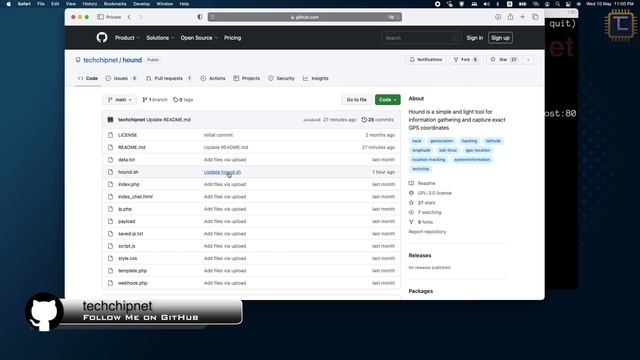
Task: Switch to the Issues tab
Action: click(x=121, y=78)
